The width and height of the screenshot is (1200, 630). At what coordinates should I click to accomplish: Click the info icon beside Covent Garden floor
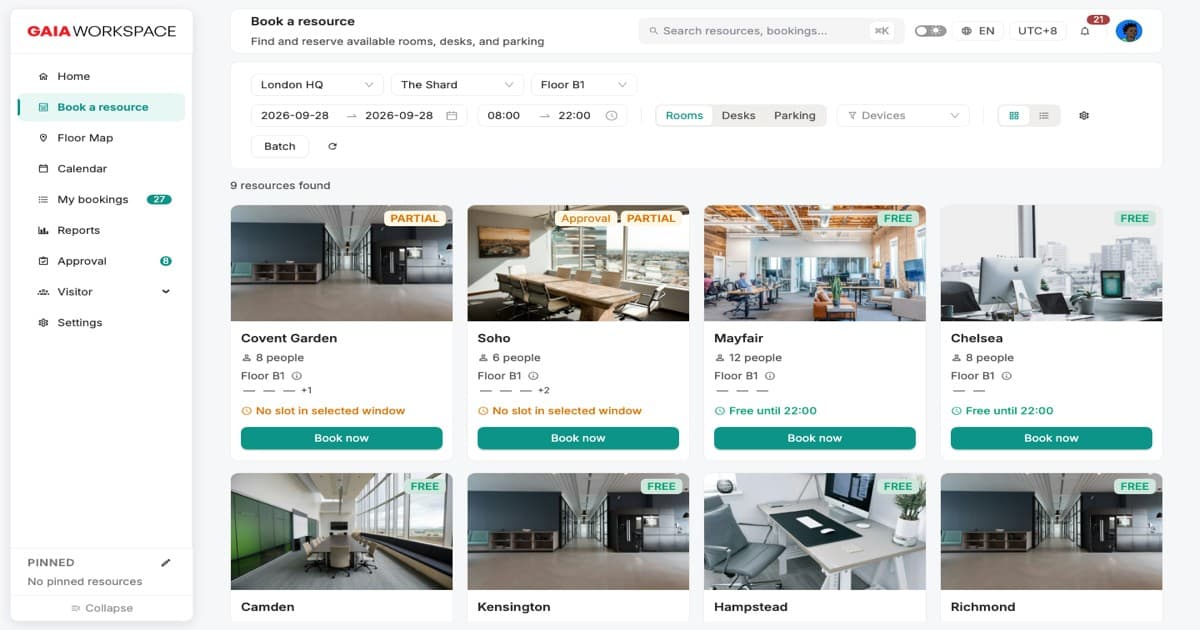pos(297,376)
